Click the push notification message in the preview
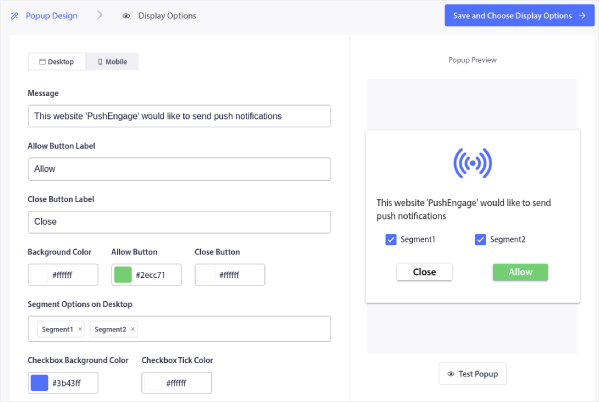Image resolution: width=599 pixels, height=402 pixels. click(x=463, y=209)
